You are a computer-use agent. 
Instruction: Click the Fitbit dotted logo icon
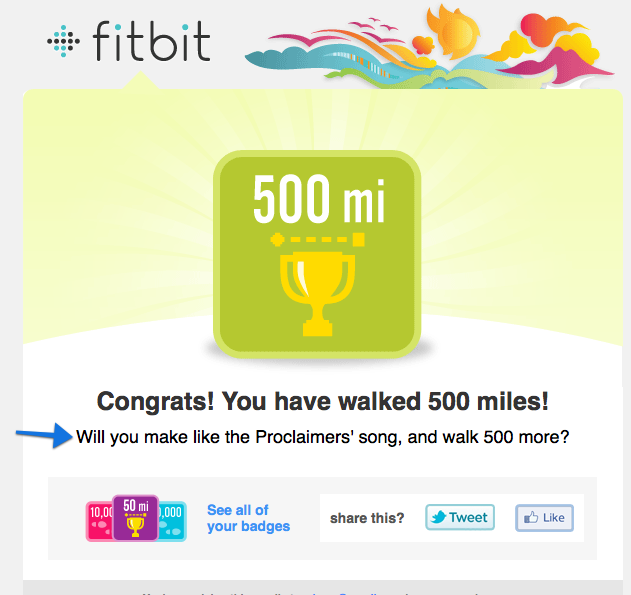coord(63,41)
